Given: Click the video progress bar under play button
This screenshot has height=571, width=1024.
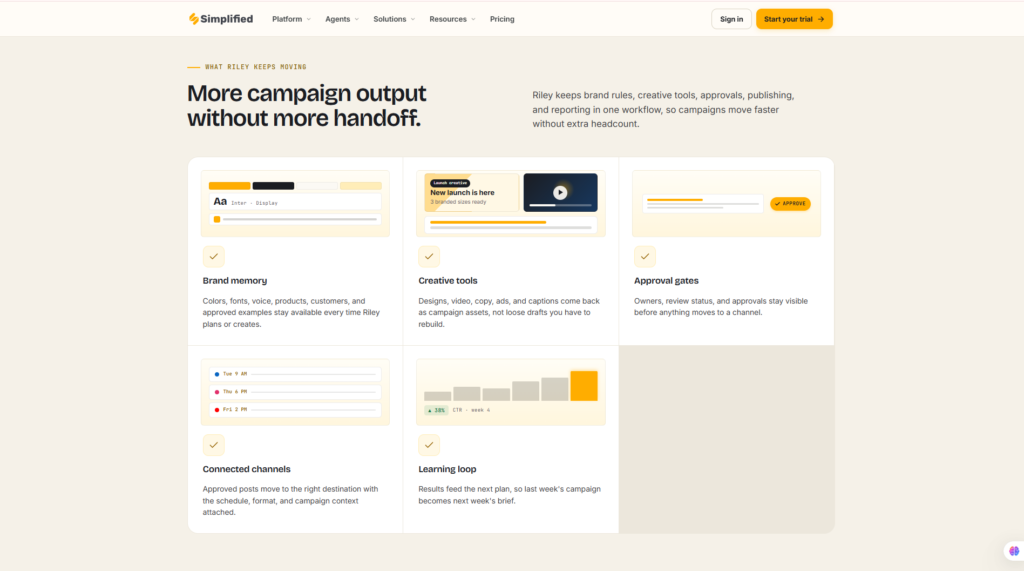Looking at the screenshot, I should click(560, 205).
